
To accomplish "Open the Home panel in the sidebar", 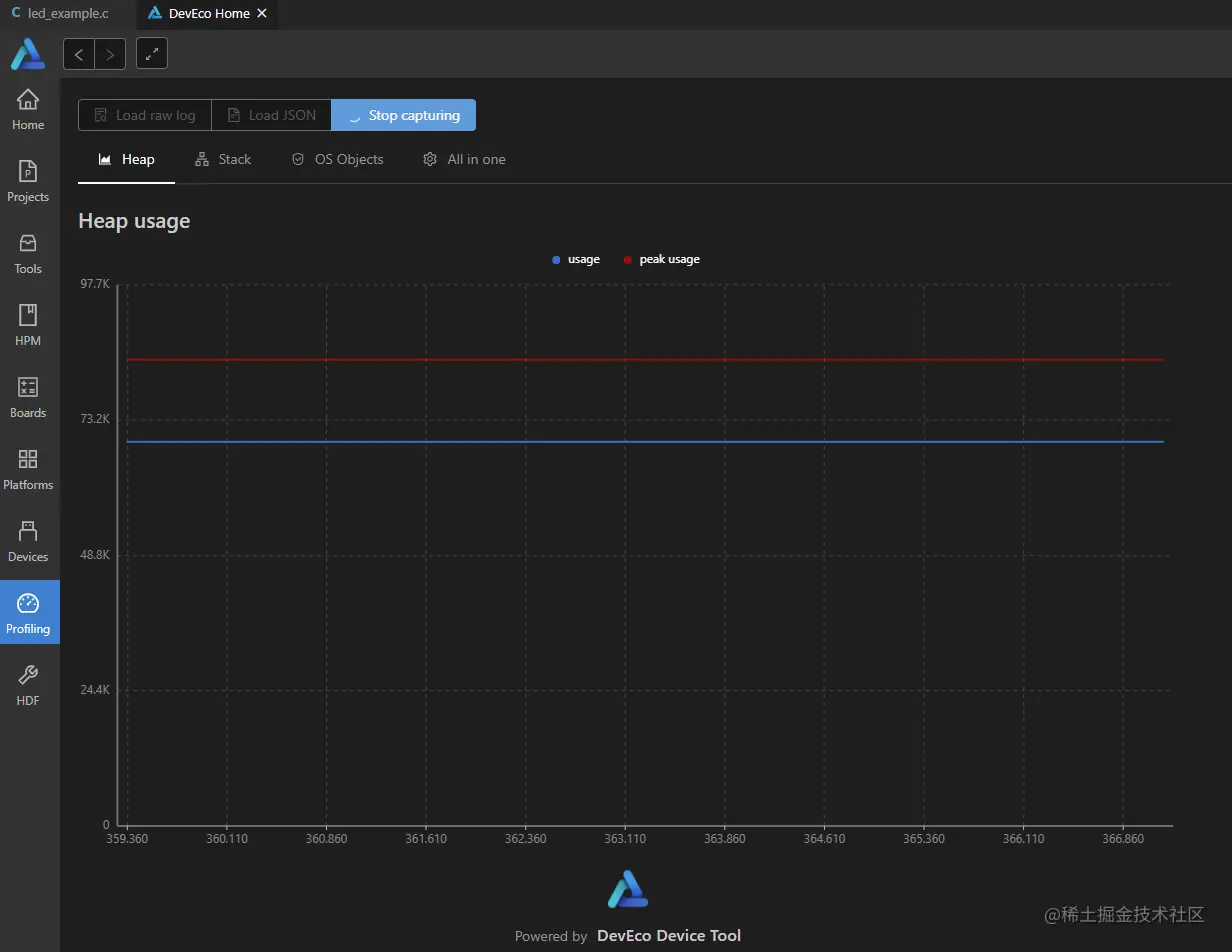I will click(x=27, y=107).
